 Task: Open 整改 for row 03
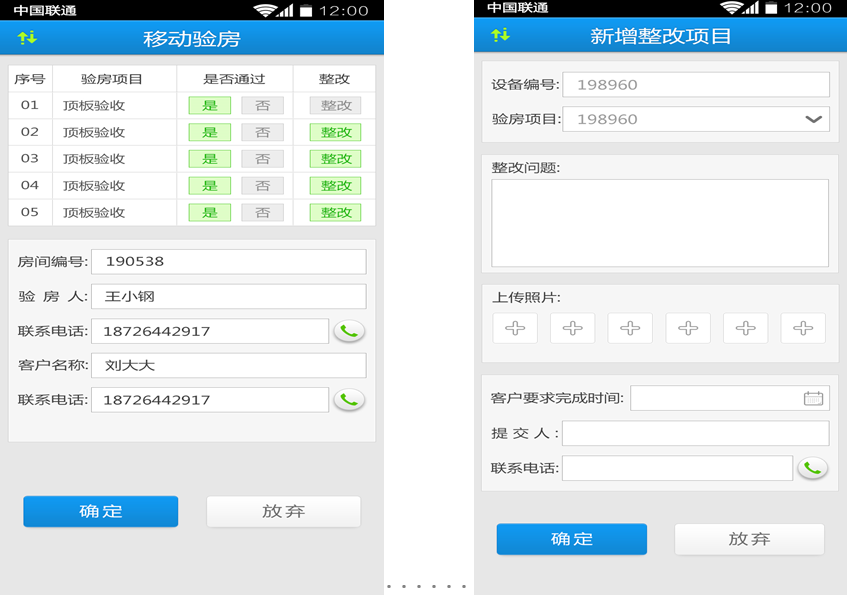335,159
